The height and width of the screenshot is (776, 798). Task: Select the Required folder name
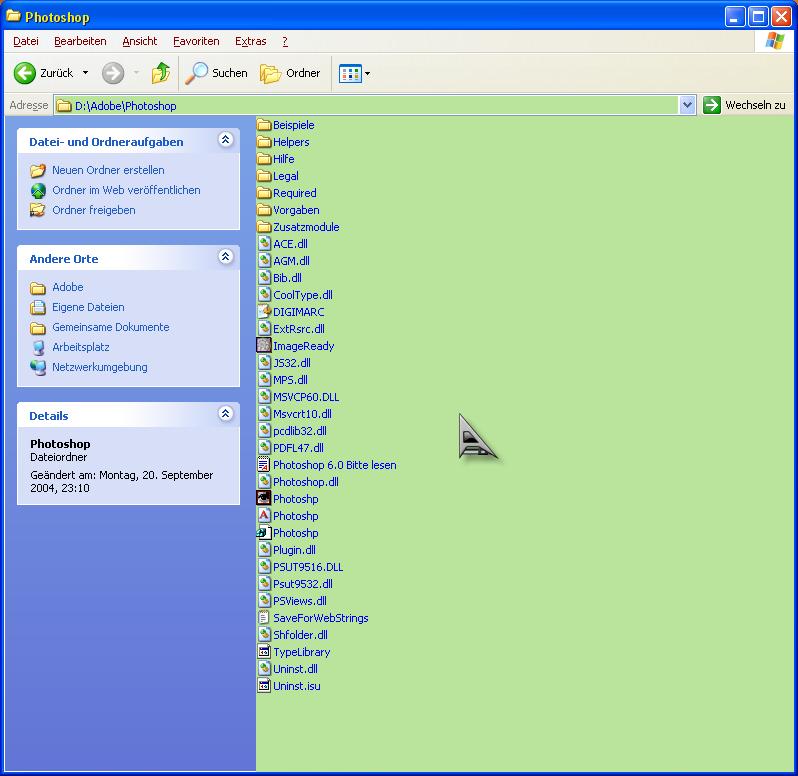tap(295, 193)
